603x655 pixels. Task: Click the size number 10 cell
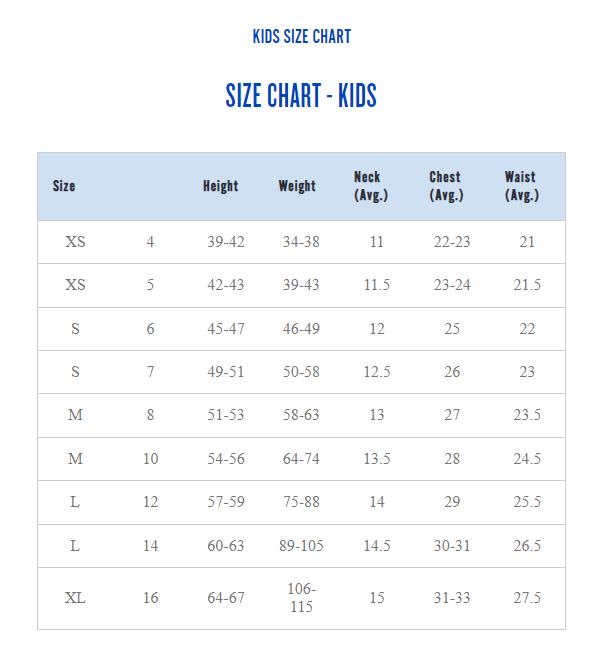tap(150, 459)
